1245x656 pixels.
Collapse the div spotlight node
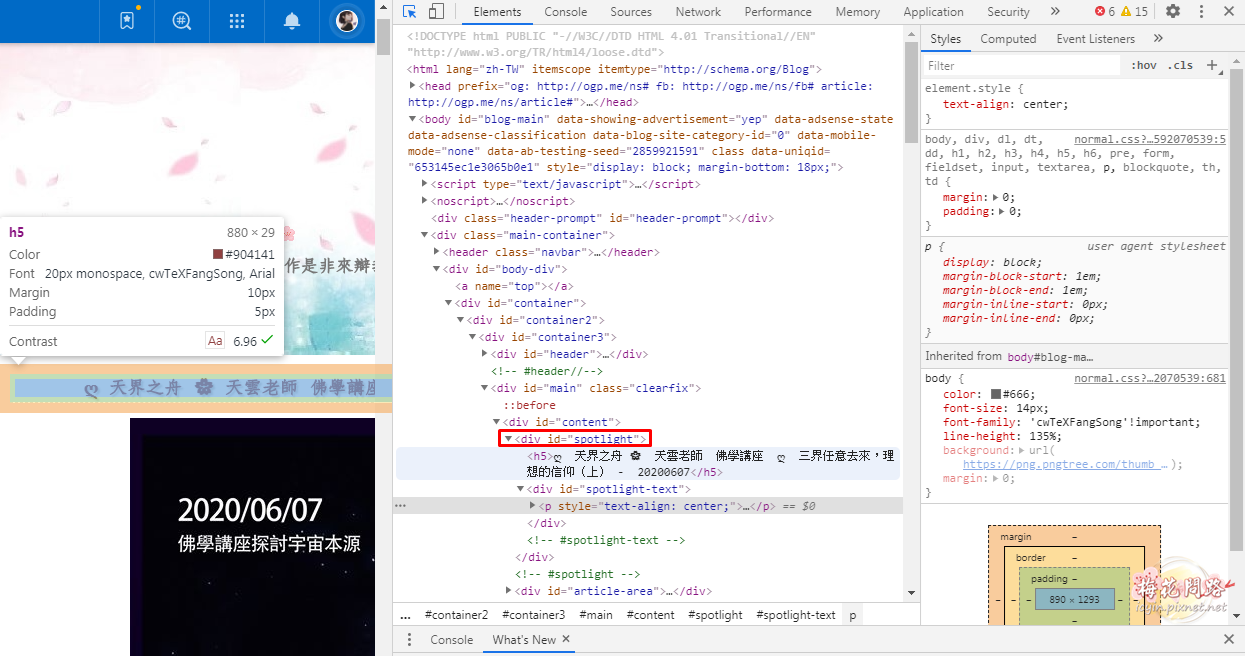click(x=509, y=439)
